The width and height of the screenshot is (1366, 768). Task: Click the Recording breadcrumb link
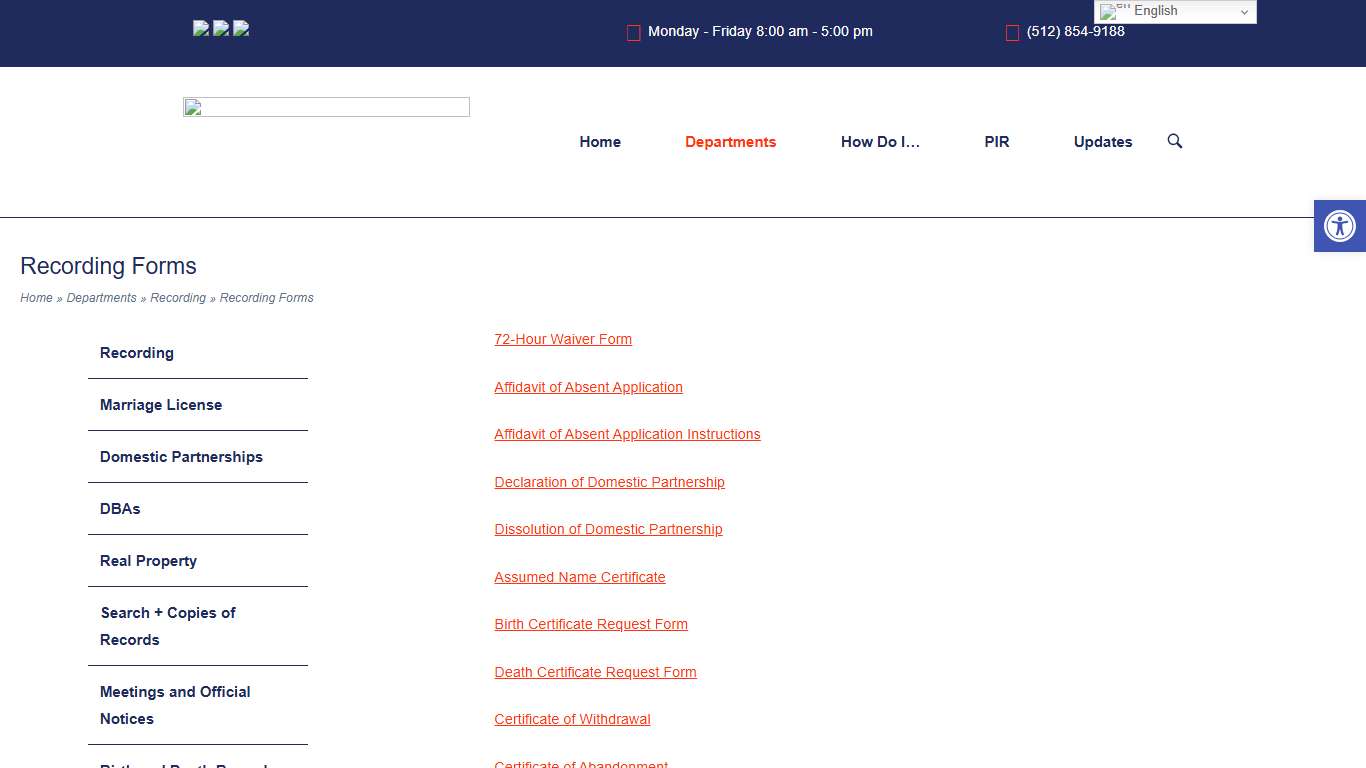178,298
